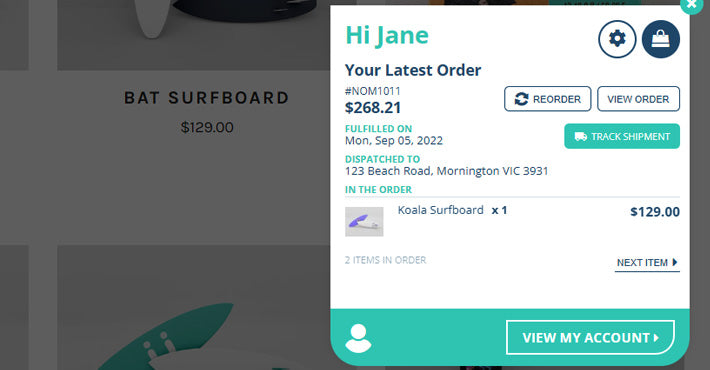Select order number #NOM1011
710x370 pixels.
tap(373, 91)
